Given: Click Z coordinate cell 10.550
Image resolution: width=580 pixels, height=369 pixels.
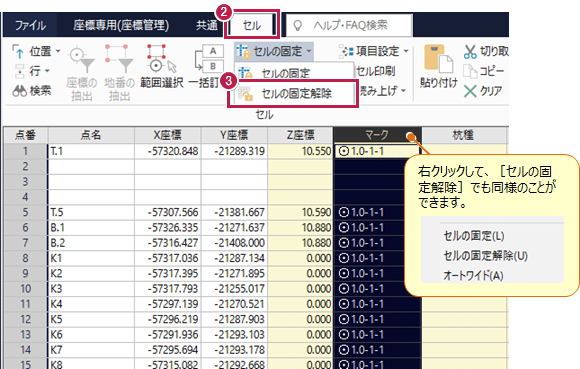Looking at the screenshot, I should 300,151.
